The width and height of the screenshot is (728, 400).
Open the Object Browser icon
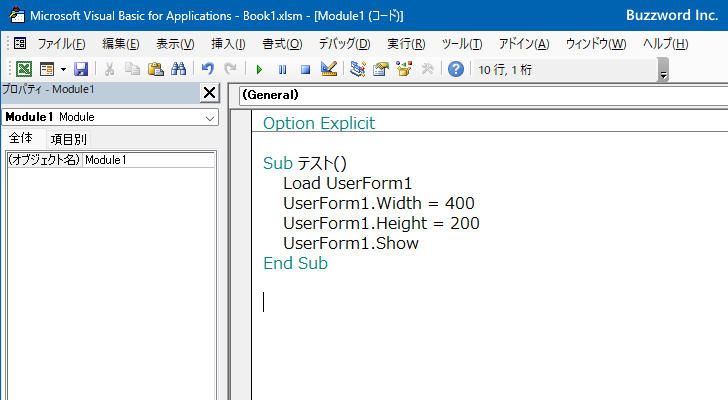404,69
